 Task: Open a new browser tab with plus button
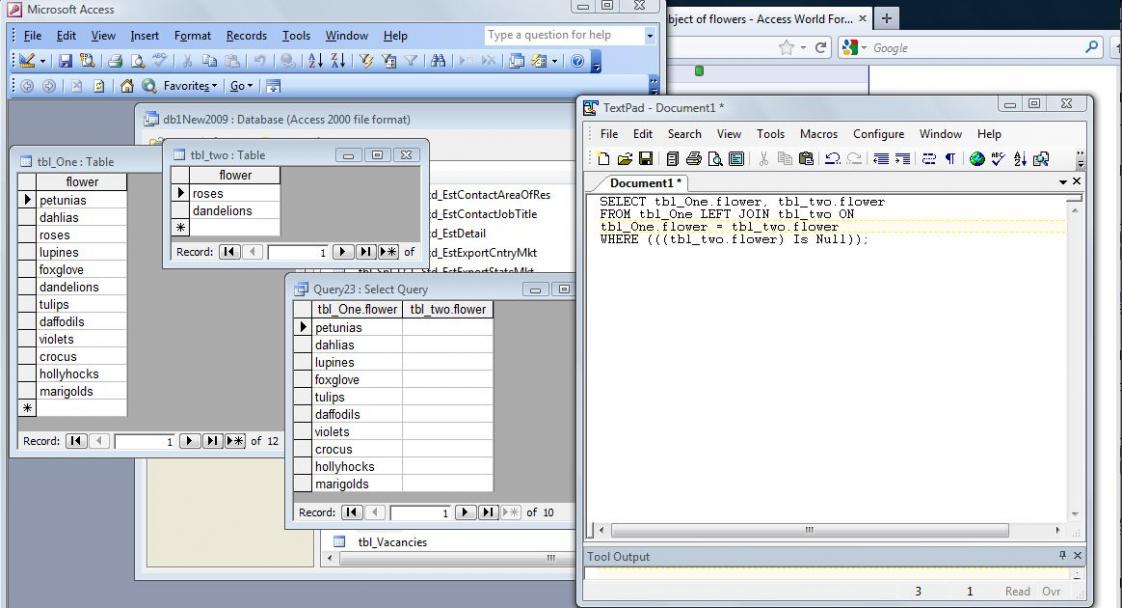click(x=886, y=19)
